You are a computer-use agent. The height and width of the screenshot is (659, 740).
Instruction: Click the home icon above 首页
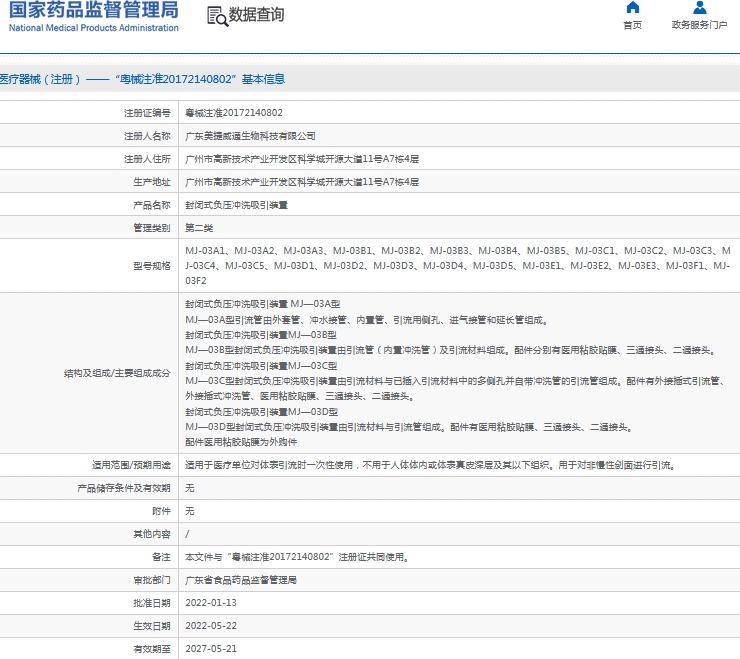[x=632, y=7]
